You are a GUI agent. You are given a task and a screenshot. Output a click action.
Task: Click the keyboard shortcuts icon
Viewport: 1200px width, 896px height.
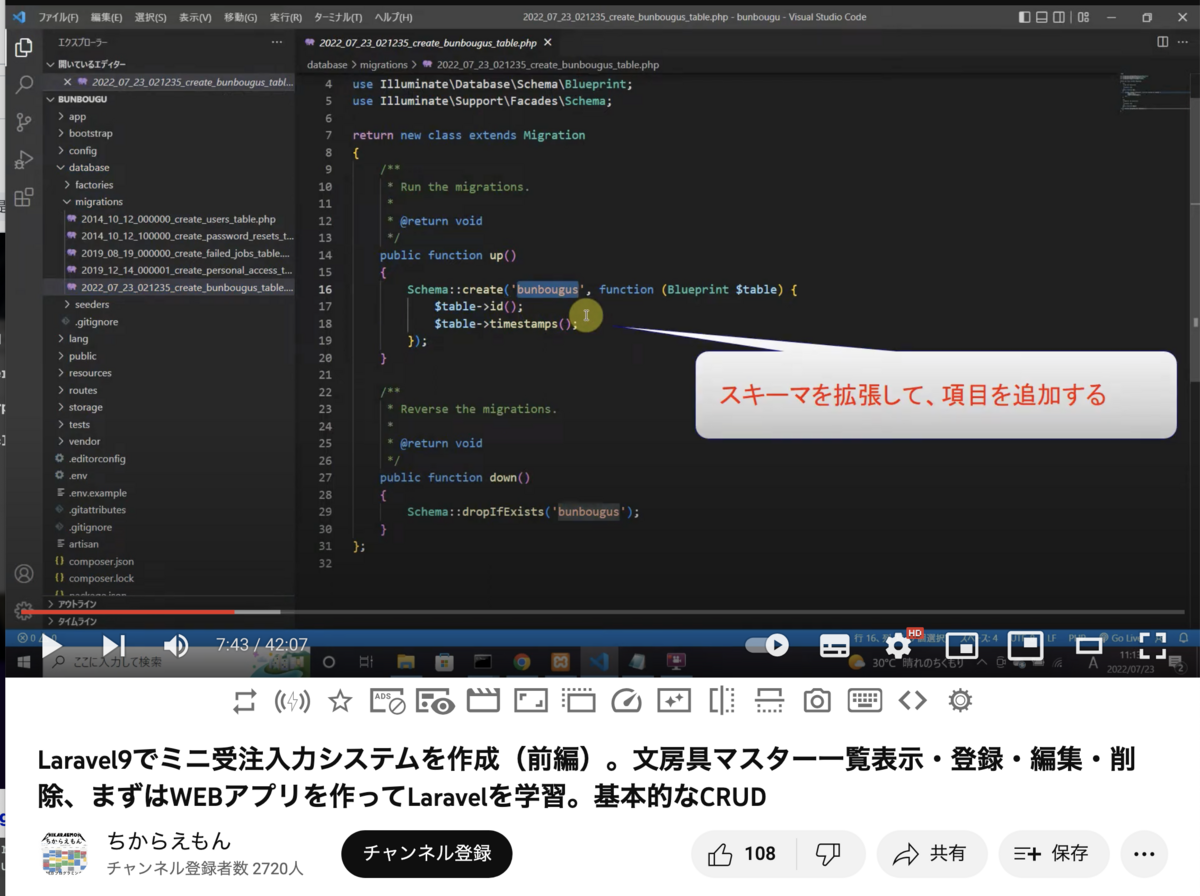point(865,702)
